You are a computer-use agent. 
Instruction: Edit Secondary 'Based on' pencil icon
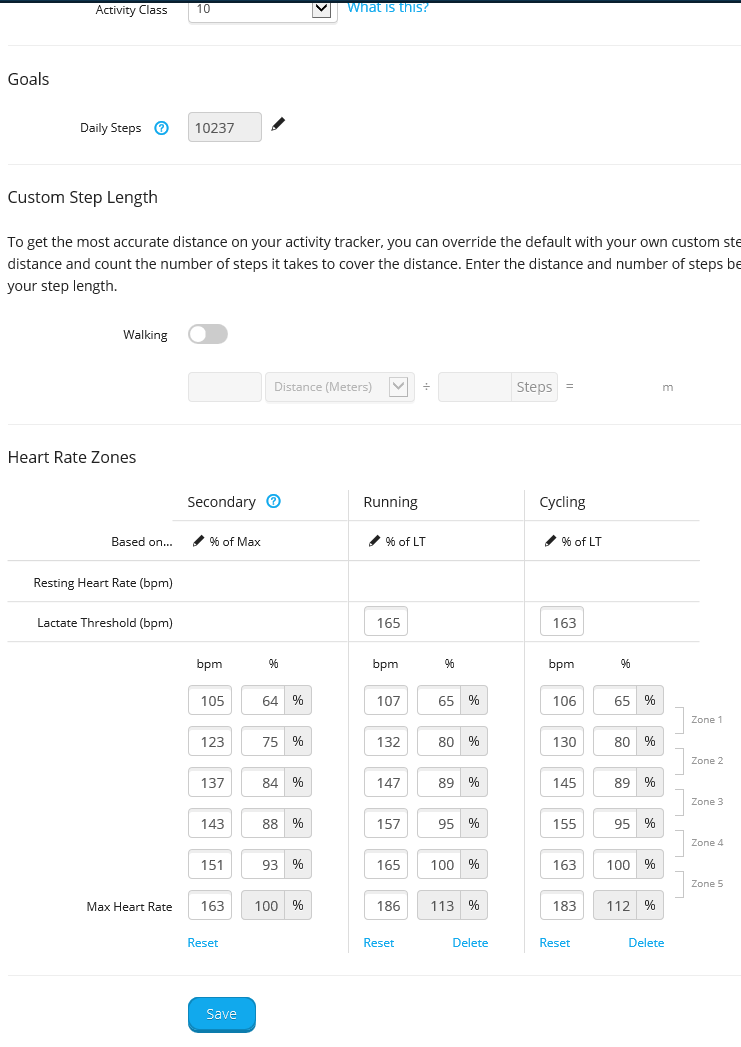(x=199, y=541)
